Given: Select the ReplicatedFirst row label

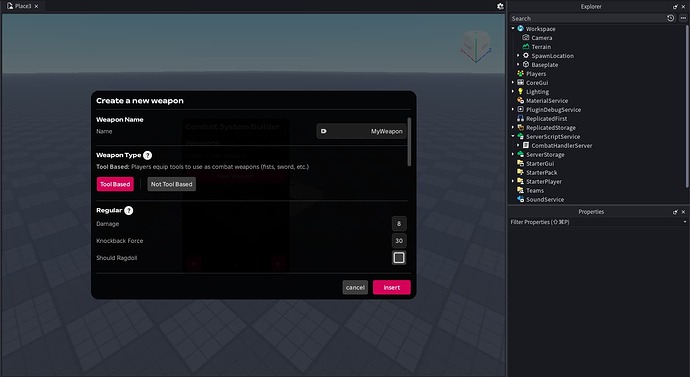Looking at the screenshot, I should [x=547, y=119].
